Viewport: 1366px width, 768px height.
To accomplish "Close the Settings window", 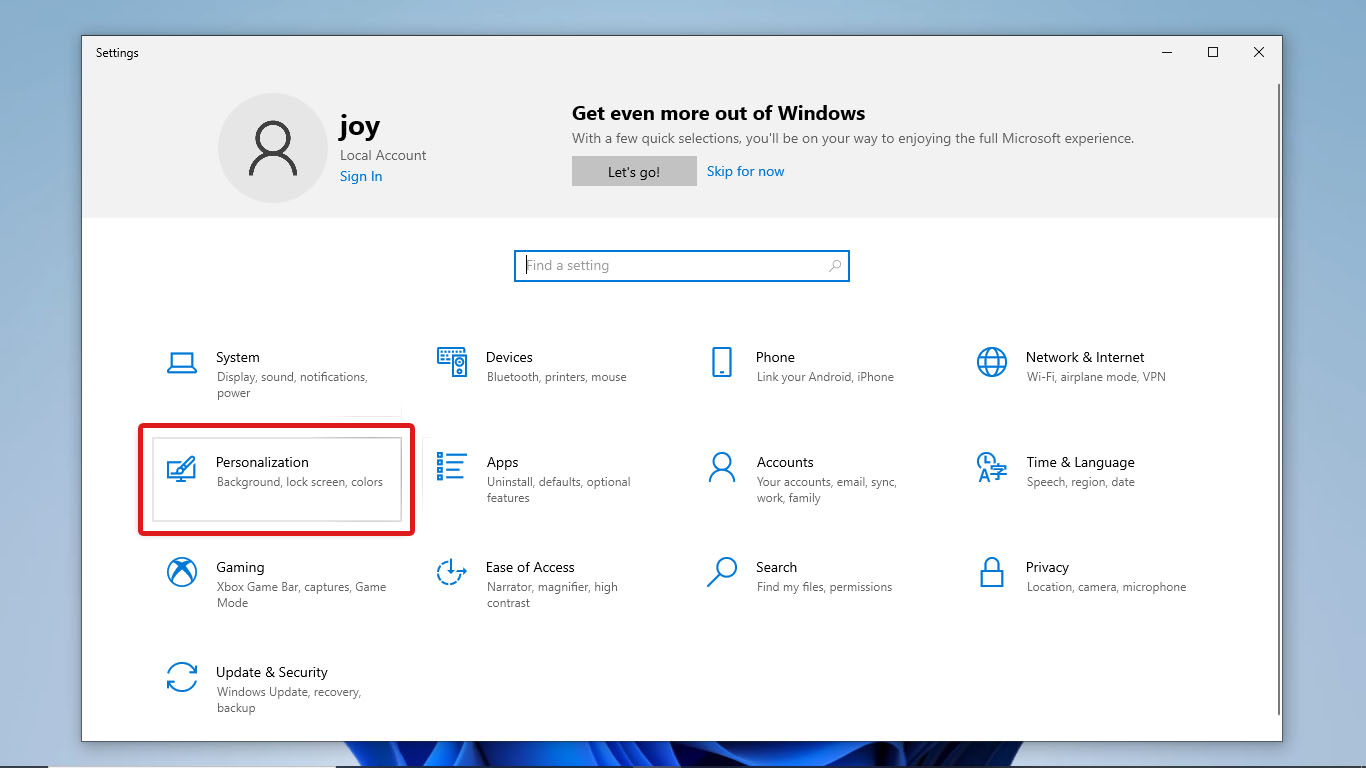I will (1259, 53).
